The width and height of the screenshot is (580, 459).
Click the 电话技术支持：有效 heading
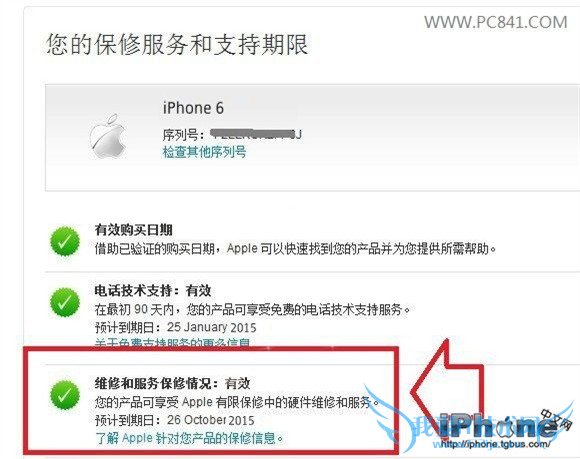pos(153,291)
